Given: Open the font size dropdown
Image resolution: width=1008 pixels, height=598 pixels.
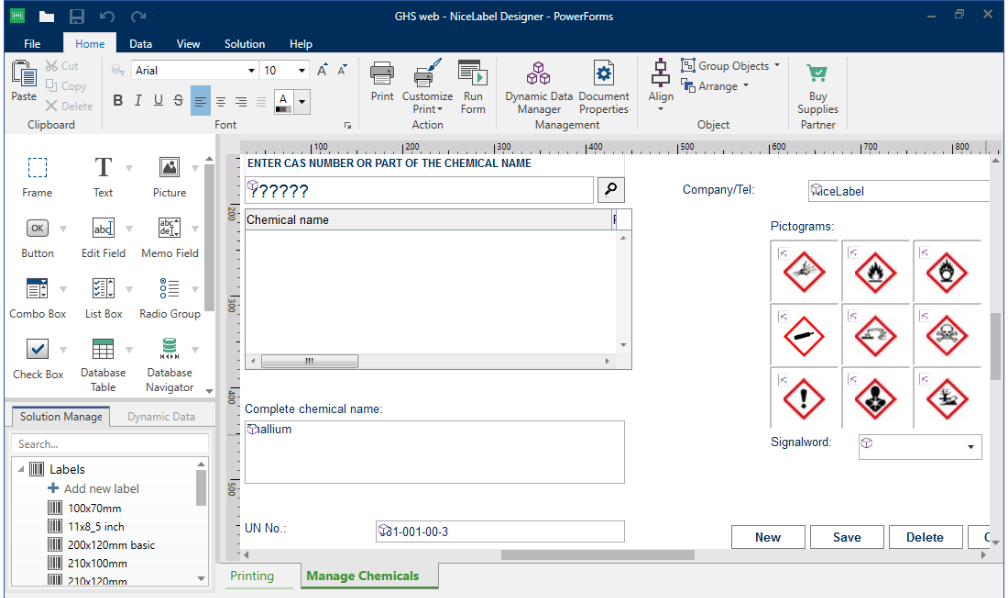Looking at the screenshot, I should [x=302, y=70].
